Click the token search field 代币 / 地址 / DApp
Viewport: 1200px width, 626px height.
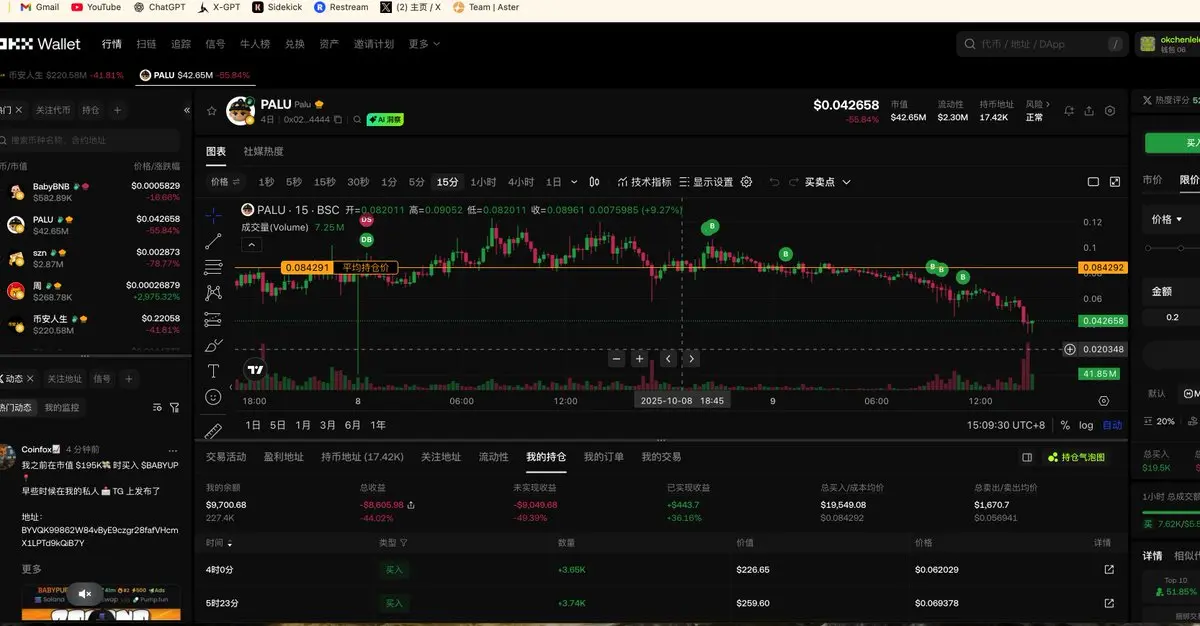point(1042,44)
